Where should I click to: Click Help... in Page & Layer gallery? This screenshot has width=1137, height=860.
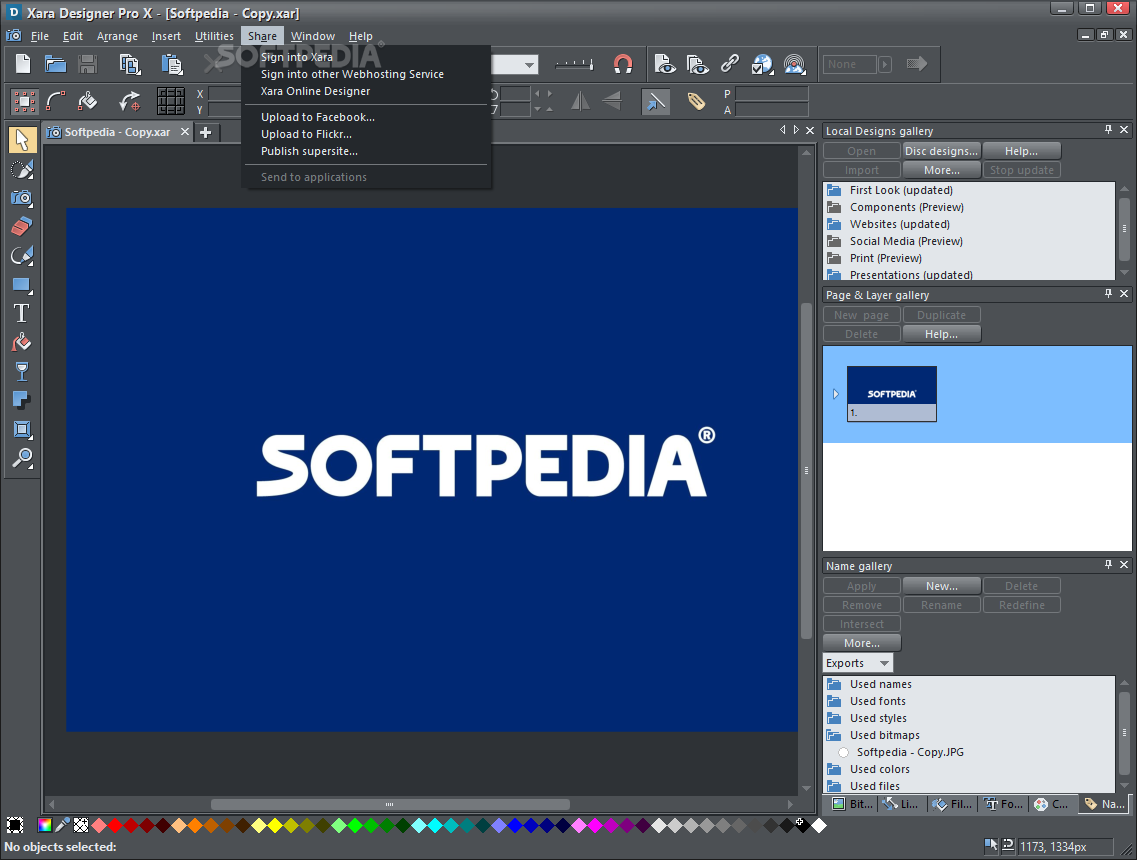point(941,334)
